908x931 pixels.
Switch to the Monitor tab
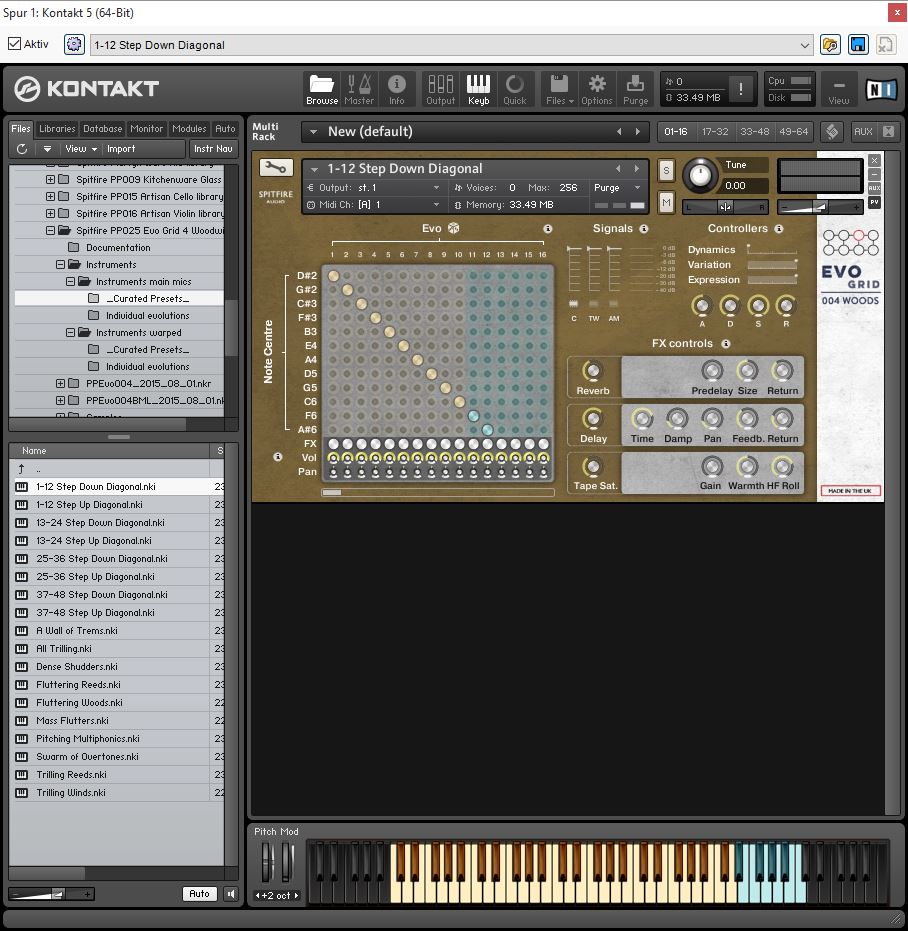click(146, 129)
